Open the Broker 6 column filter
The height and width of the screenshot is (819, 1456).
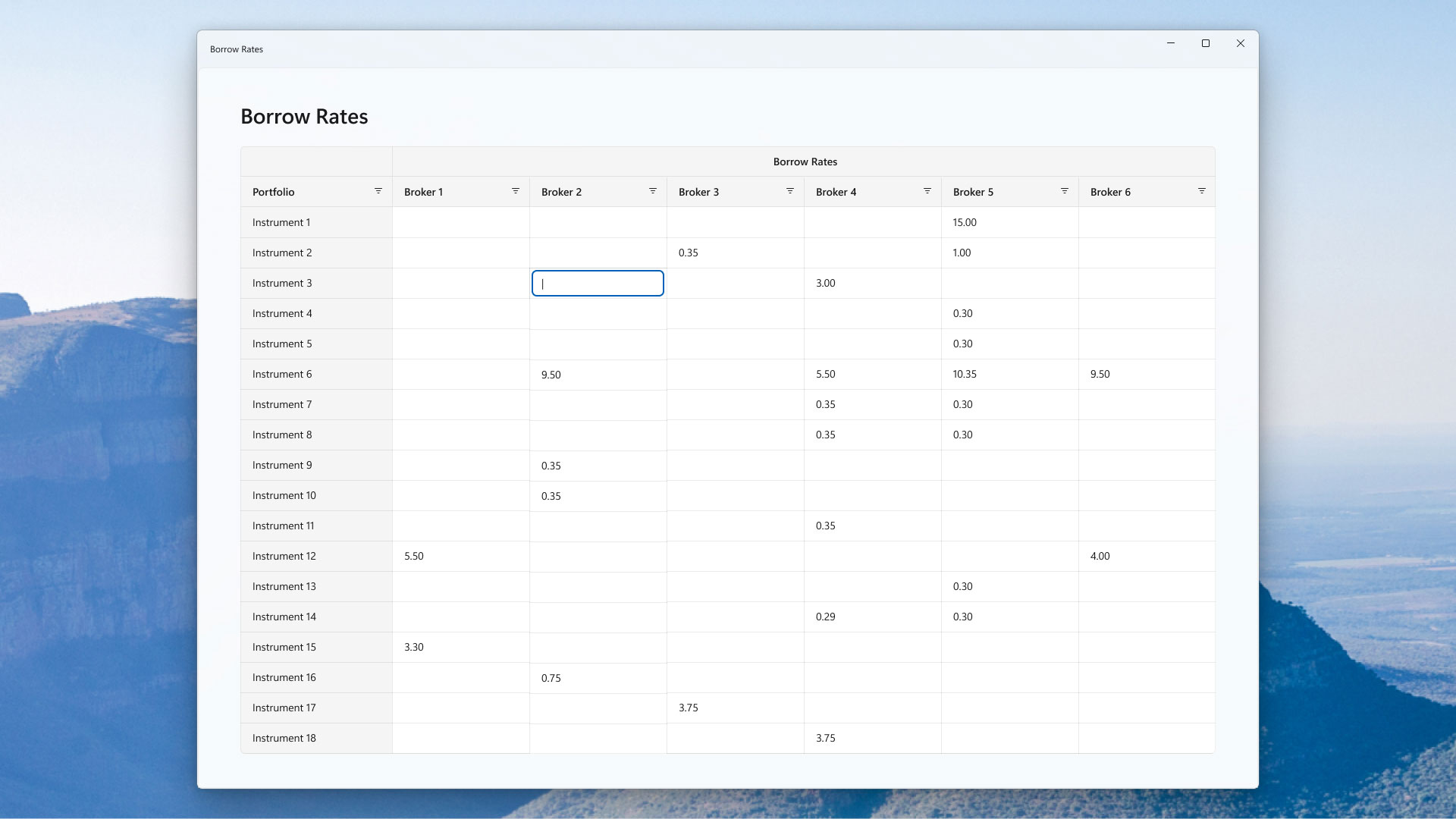[x=1201, y=191]
